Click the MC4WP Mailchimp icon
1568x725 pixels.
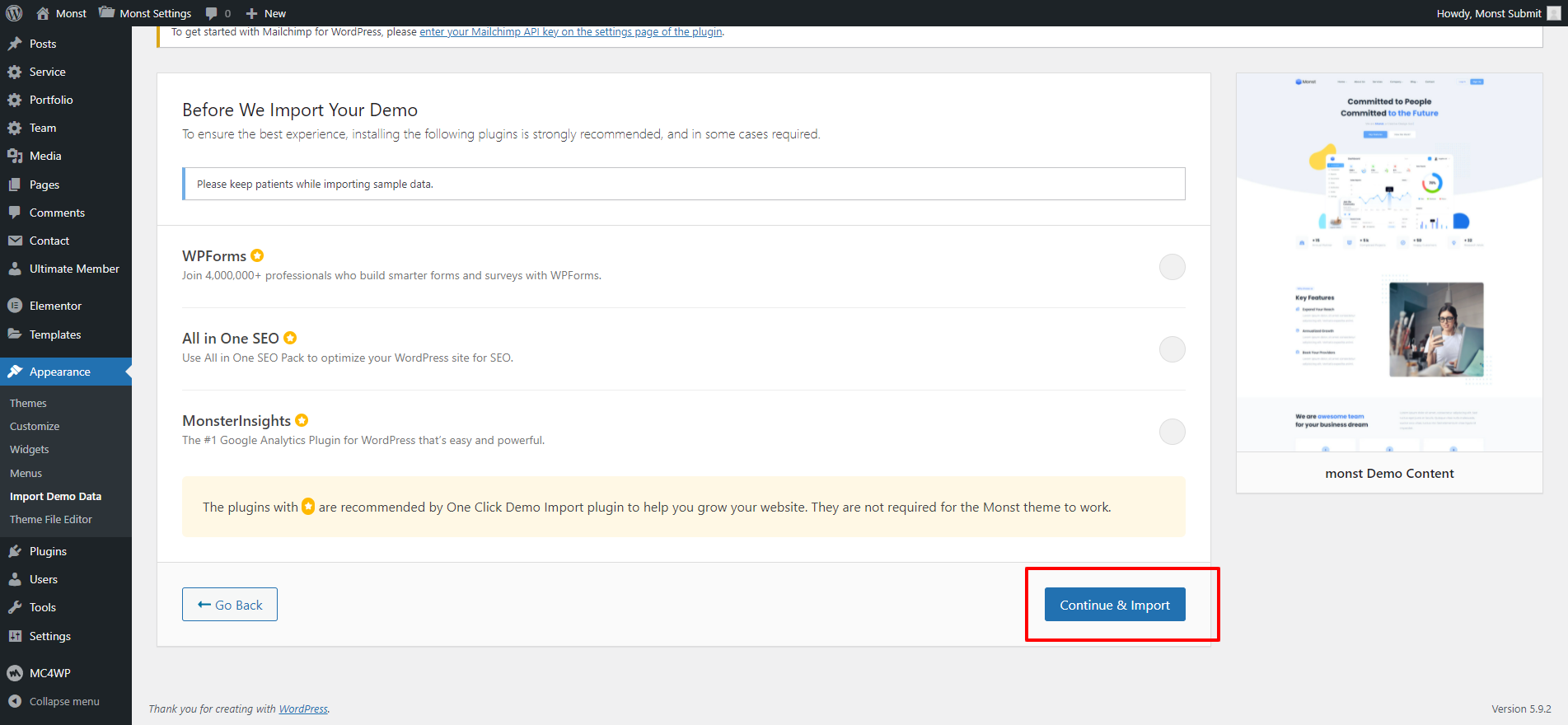(15, 673)
